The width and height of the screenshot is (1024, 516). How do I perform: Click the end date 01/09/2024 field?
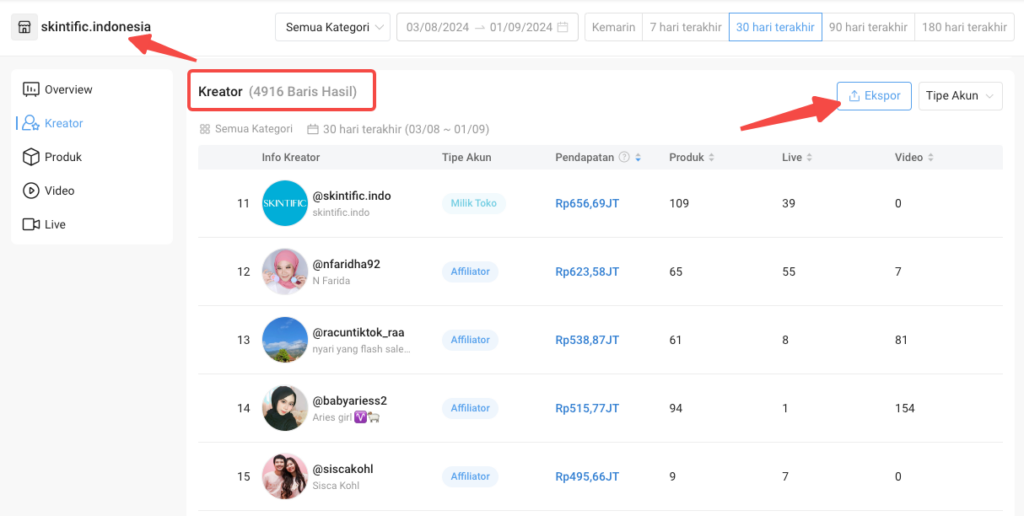point(521,27)
